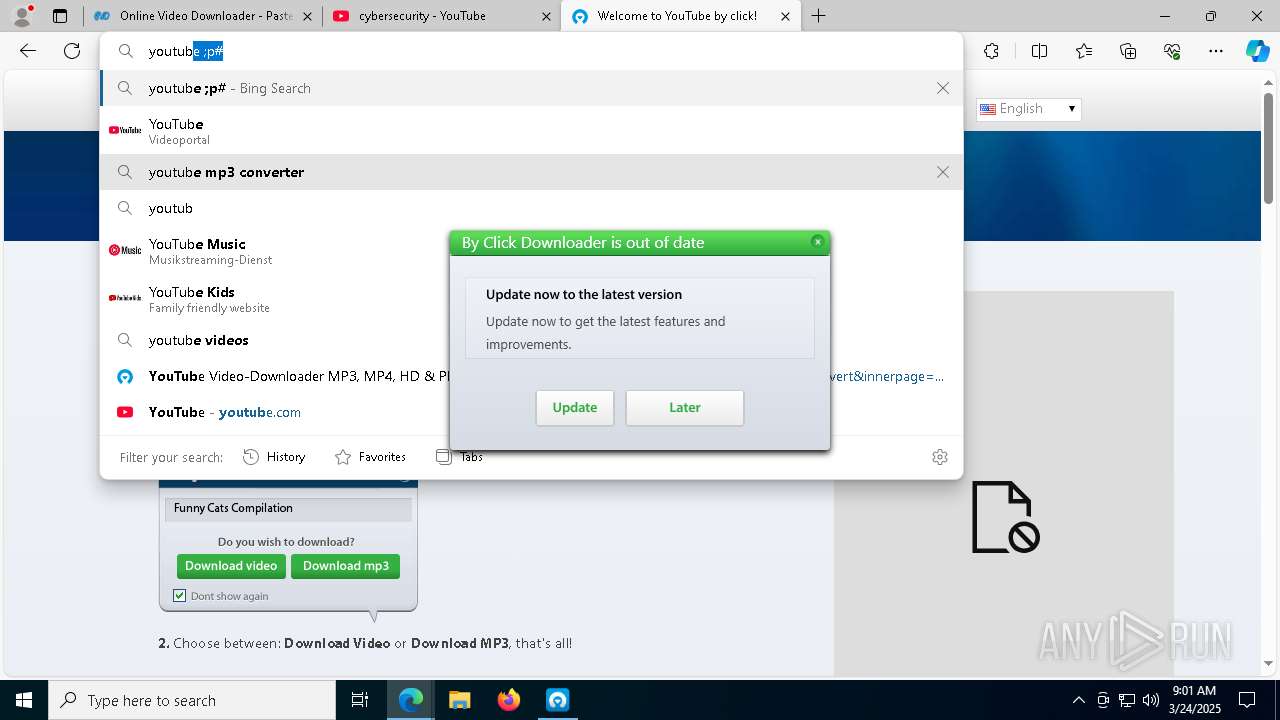Toggle split screen view
This screenshot has width=1280, height=720.
coord(1039,51)
